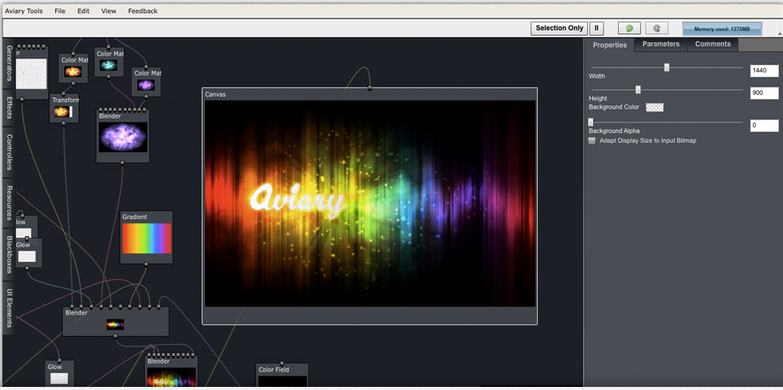
Task: Click the green undo arrow button
Action: 629,28
